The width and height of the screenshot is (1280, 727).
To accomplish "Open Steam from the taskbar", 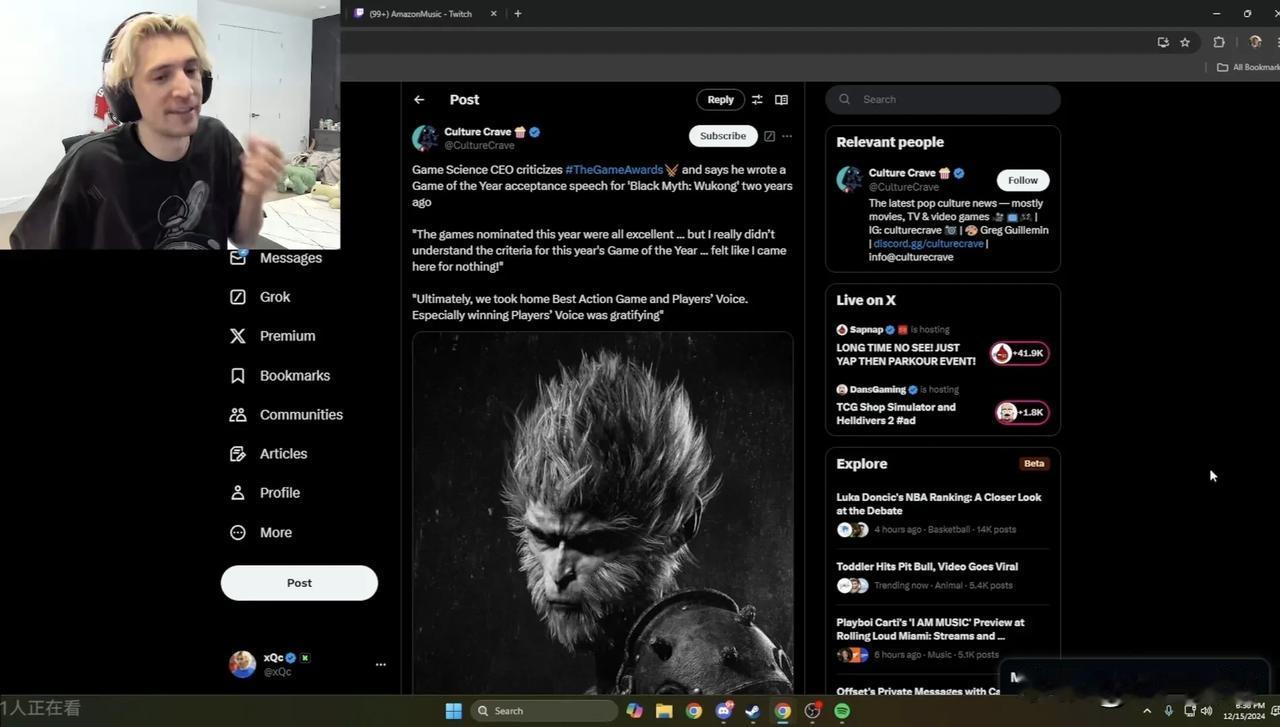I will tap(752, 711).
